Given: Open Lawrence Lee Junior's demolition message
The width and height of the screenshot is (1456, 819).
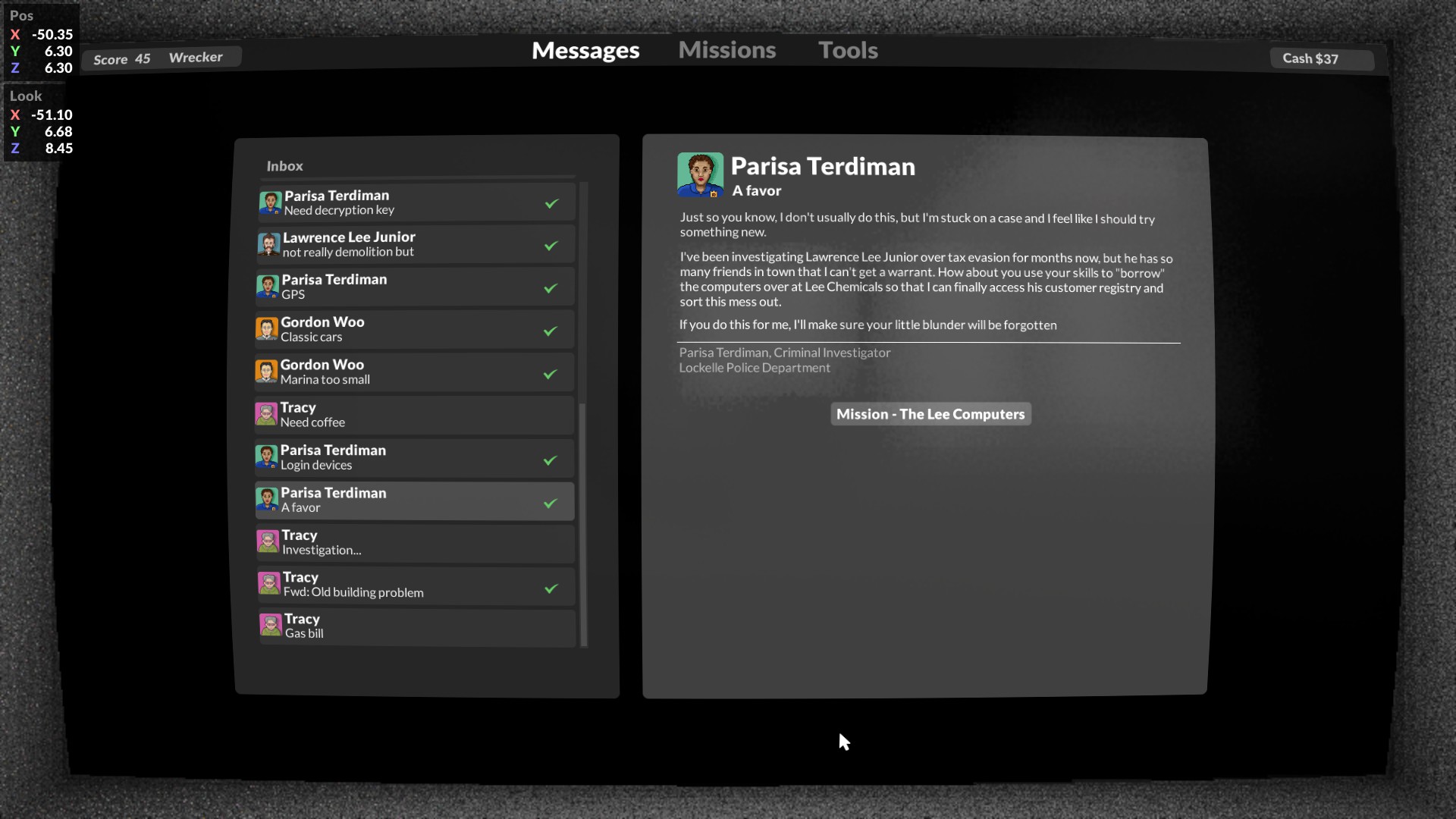Looking at the screenshot, I should click(416, 244).
